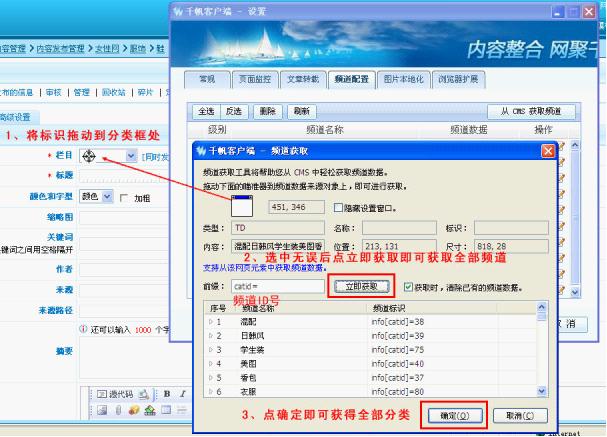Toggle the 加粗 checkbox on the web form
The height and width of the screenshot is (437, 607).
[x=124, y=198]
